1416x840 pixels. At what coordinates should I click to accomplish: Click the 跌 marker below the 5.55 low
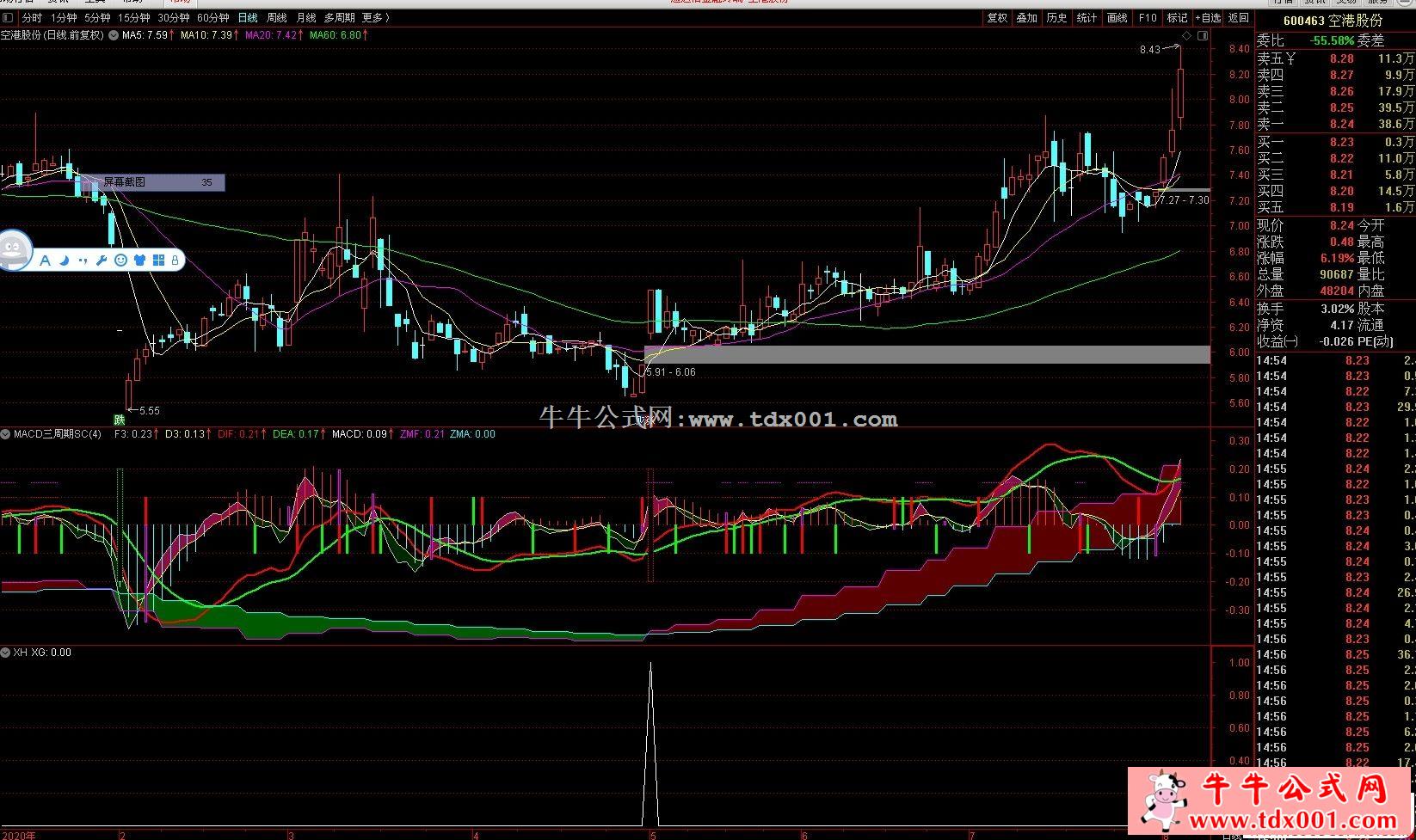pyautogui.click(x=120, y=420)
